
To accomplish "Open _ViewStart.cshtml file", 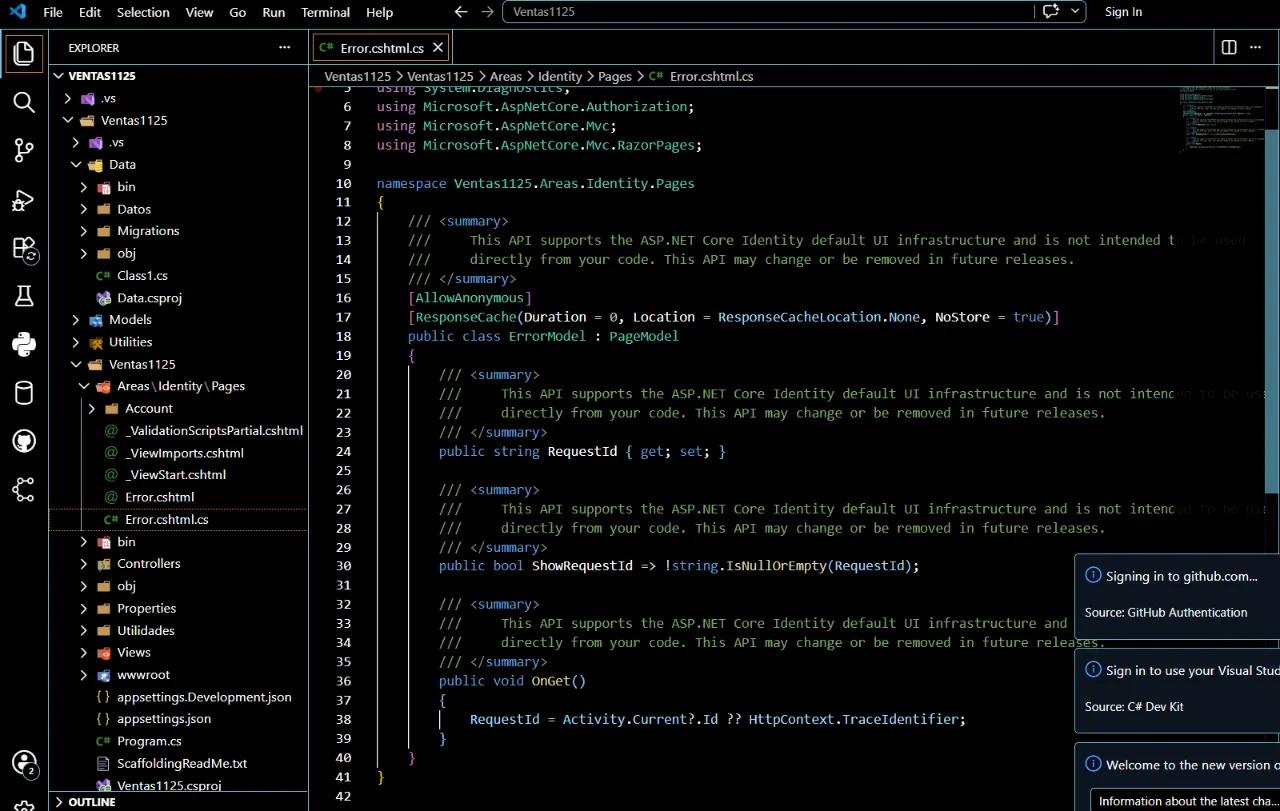I will point(175,475).
